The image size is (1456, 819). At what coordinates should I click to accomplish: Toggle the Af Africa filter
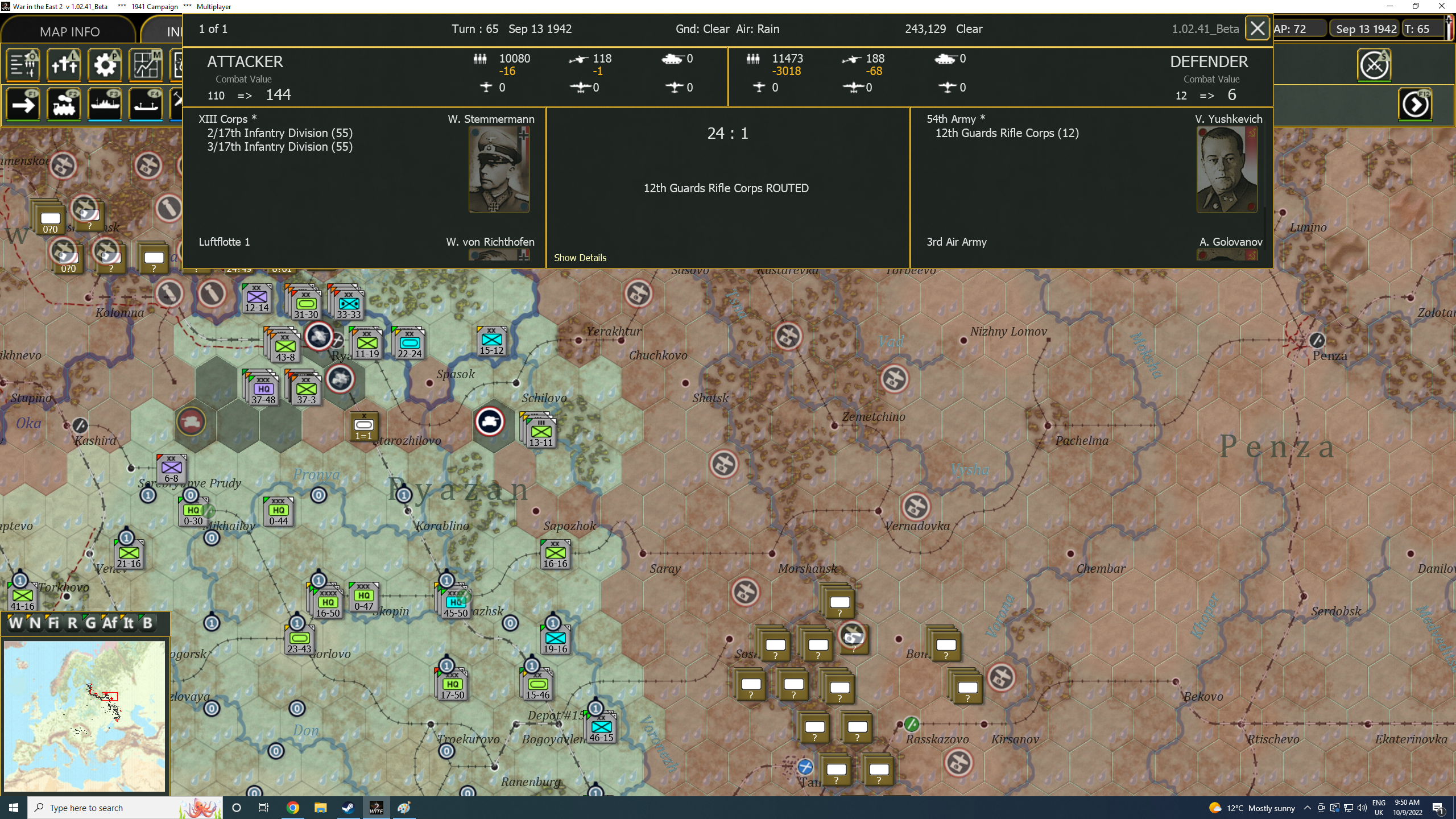point(109,623)
